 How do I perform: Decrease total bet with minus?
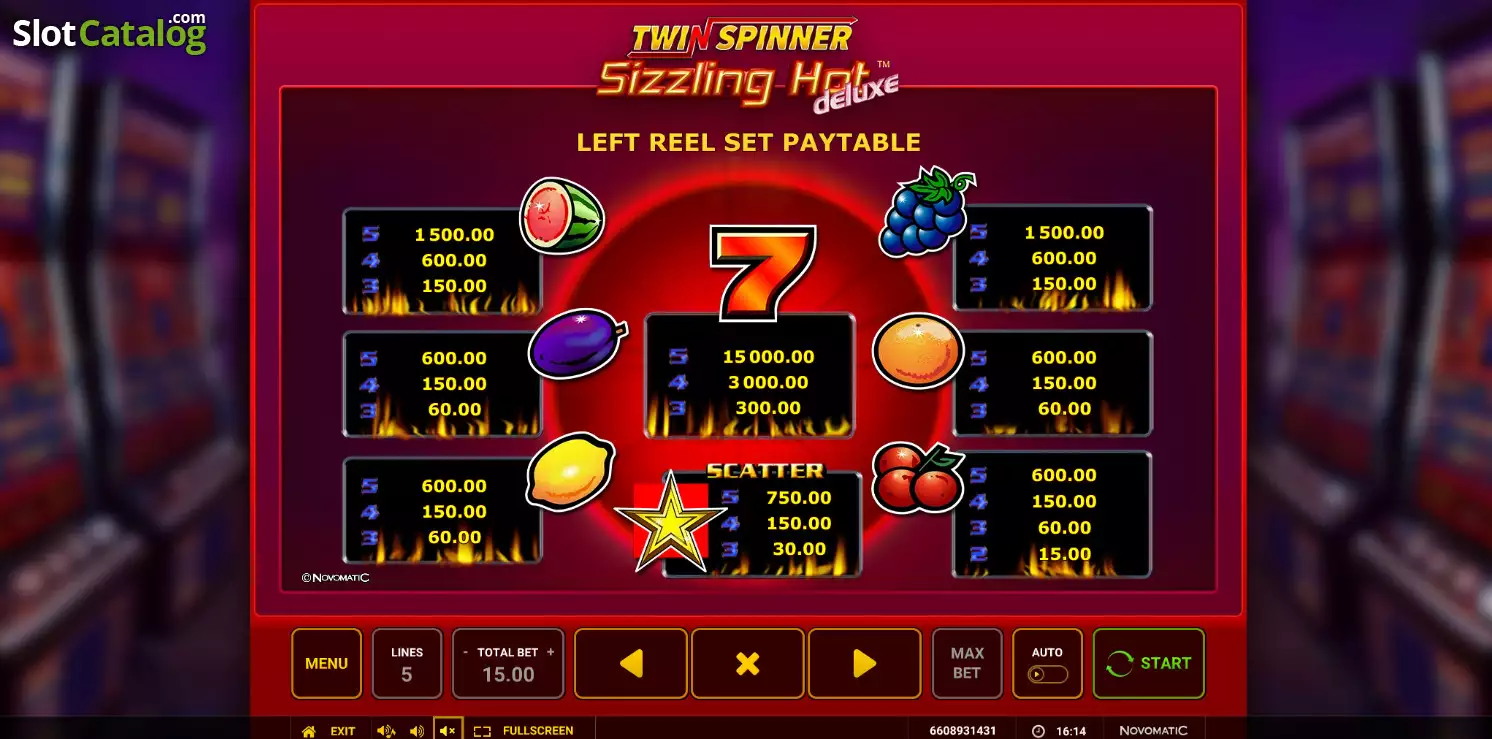coord(465,652)
